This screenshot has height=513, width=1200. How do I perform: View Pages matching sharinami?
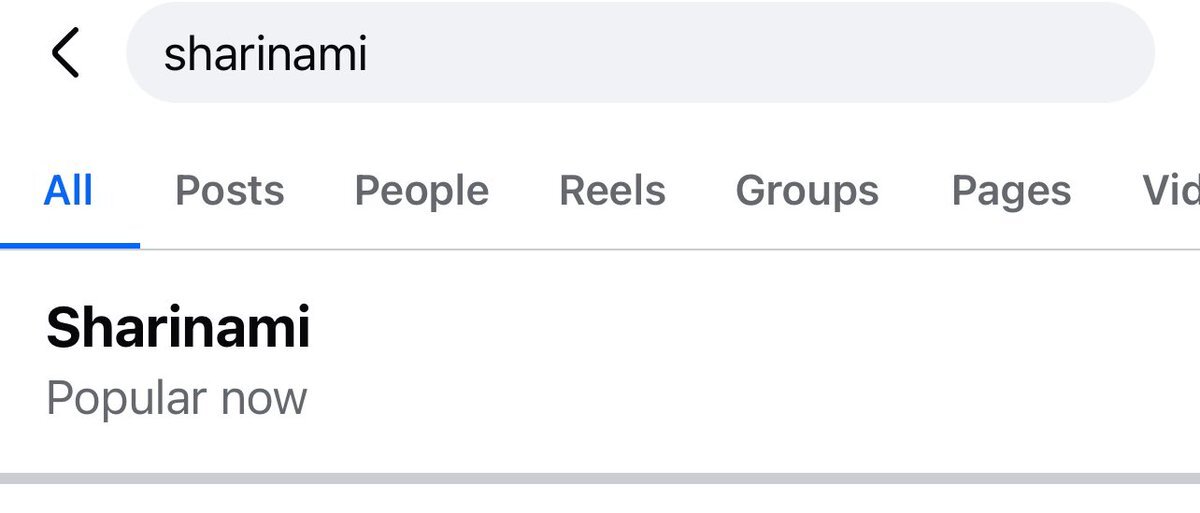pos(1011,190)
